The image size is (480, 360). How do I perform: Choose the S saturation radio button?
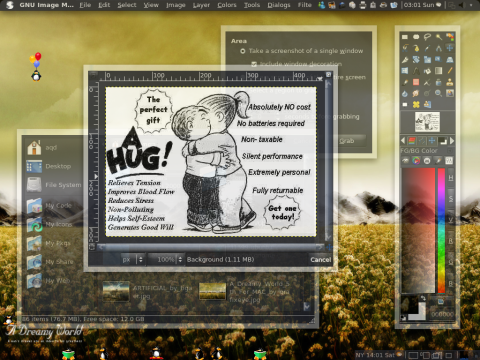451,199
